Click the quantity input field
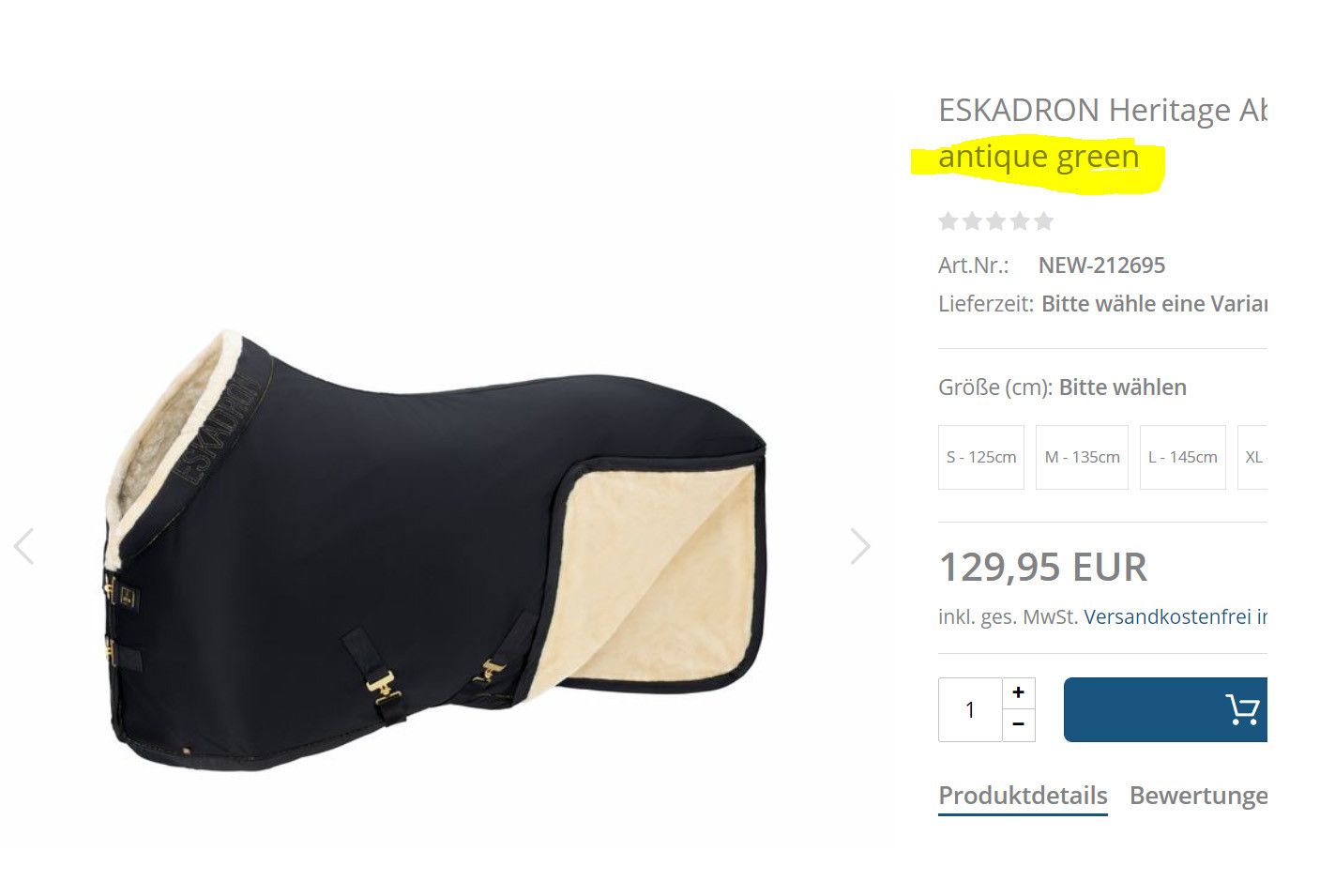 [970, 709]
